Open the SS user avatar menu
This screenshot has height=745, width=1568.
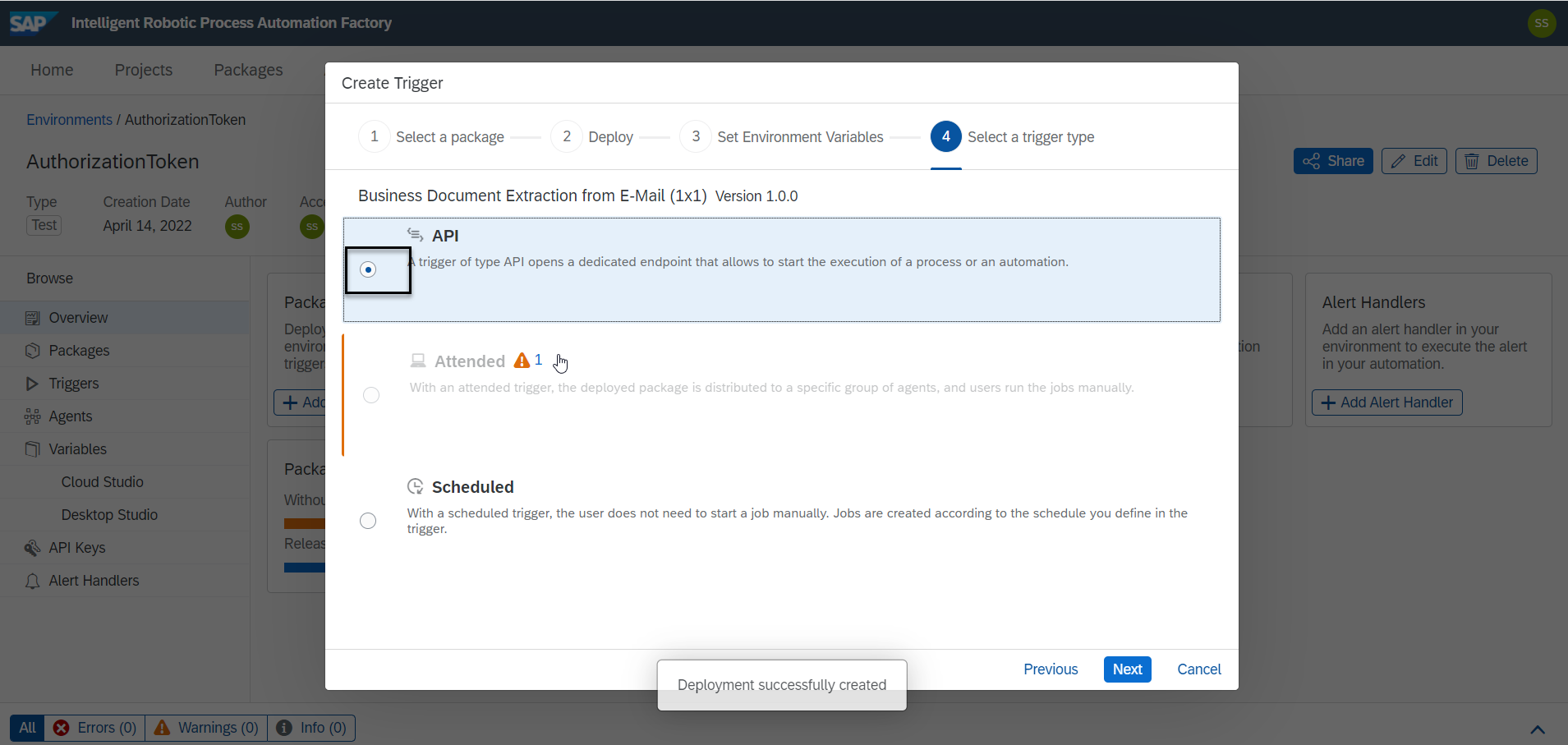(x=1541, y=23)
